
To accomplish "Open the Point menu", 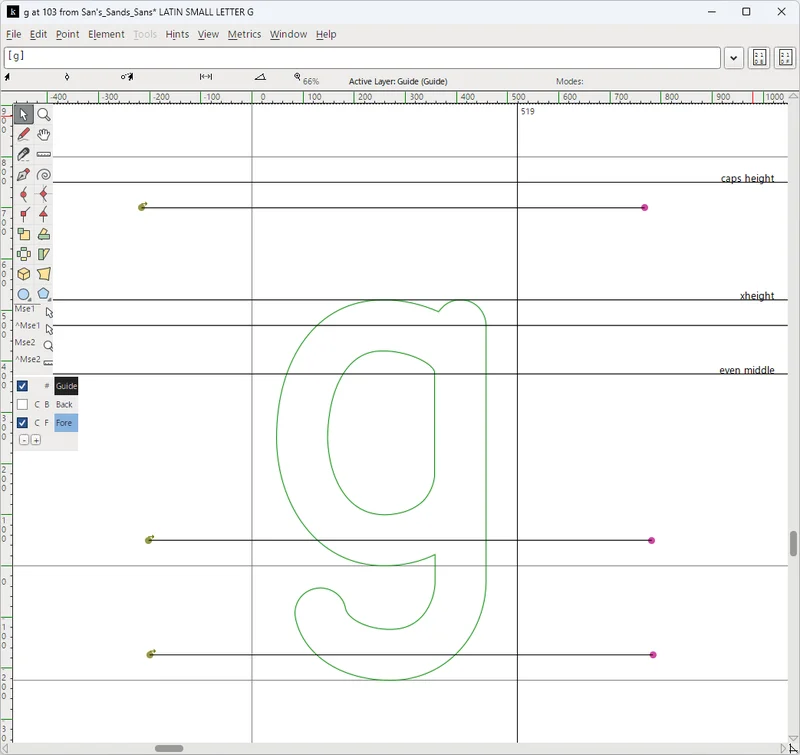I will [x=67, y=34].
